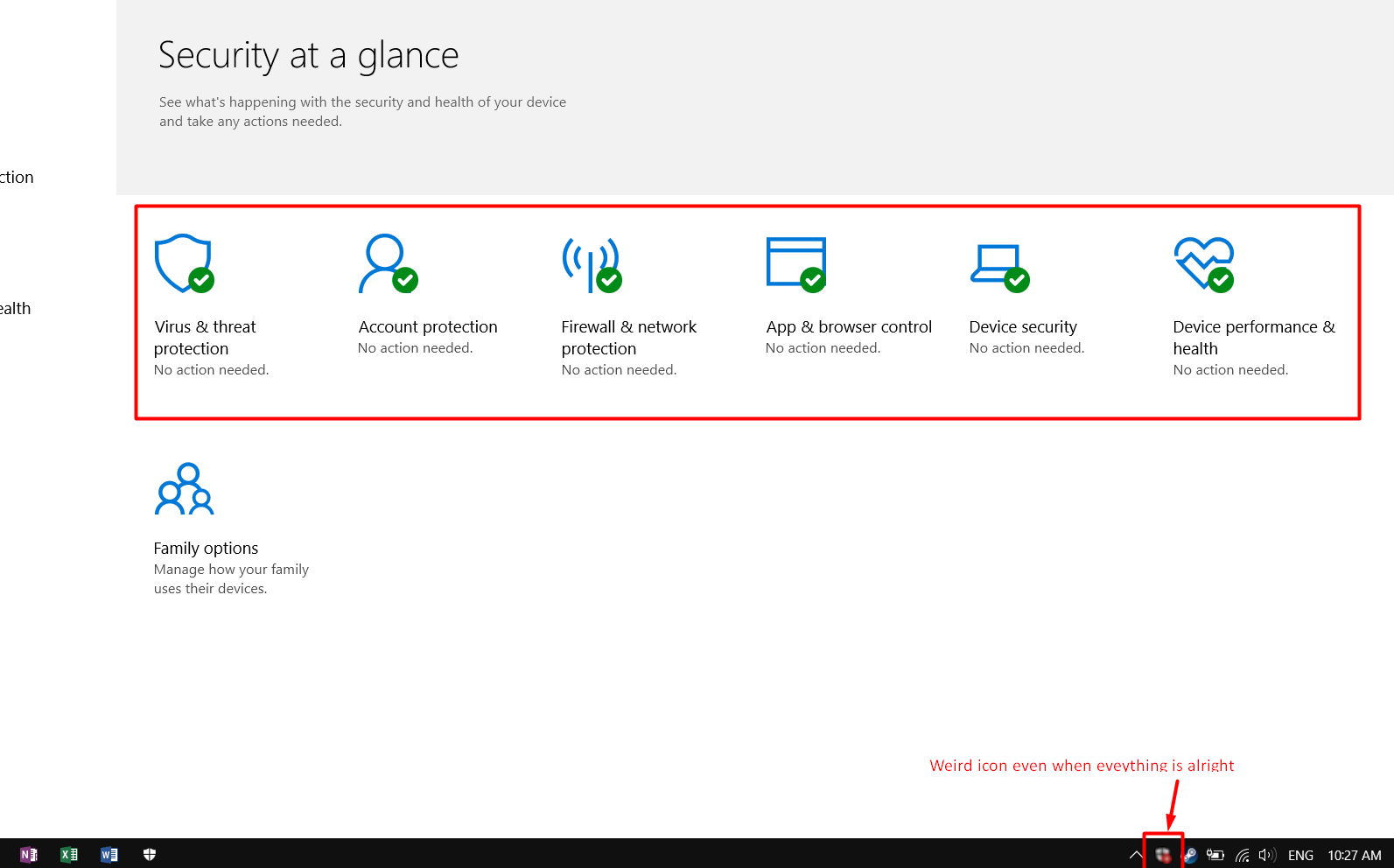Click Device security title
Screen dimensions: 1394x868
point(1023,326)
